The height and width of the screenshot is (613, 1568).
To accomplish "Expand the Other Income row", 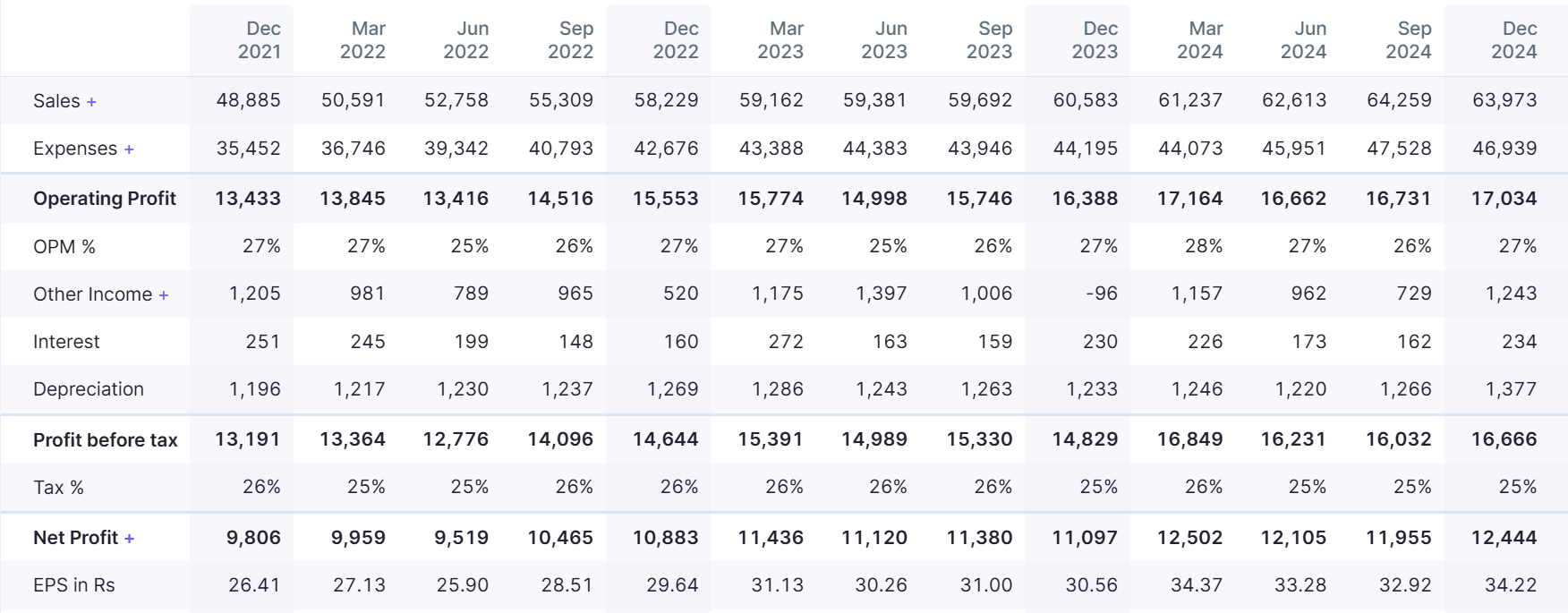I will click(x=164, y=295).
